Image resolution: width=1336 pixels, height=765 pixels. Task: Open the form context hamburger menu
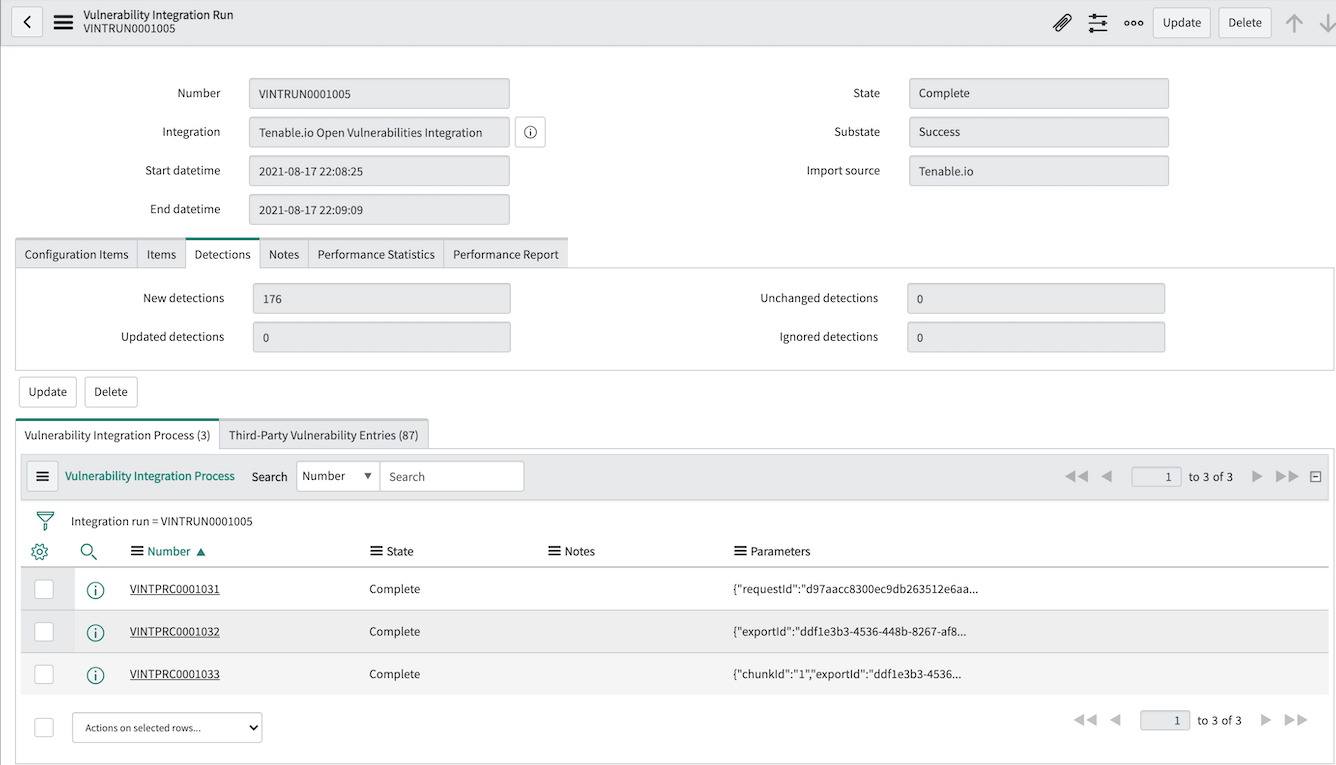click(63, 22)
